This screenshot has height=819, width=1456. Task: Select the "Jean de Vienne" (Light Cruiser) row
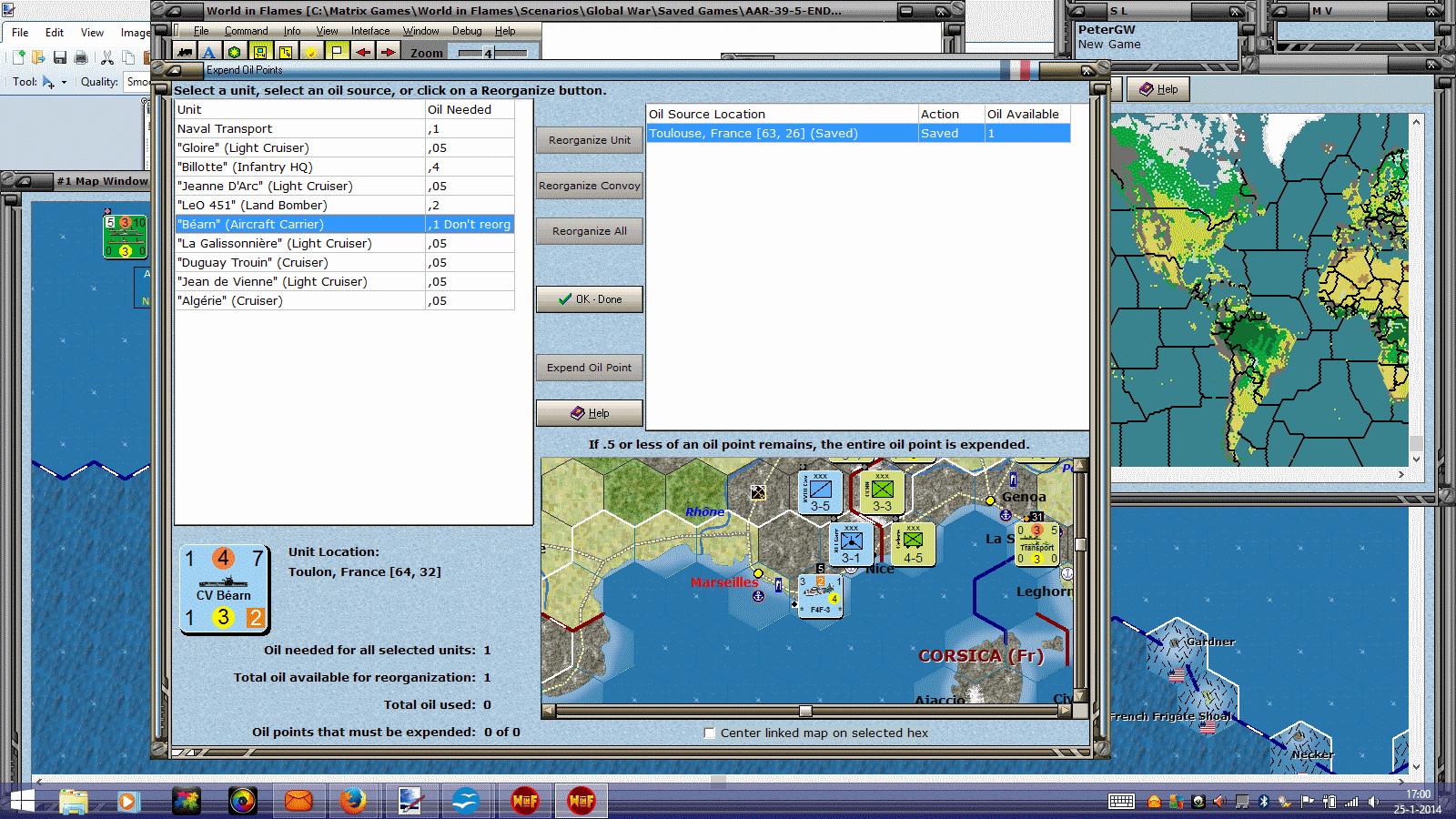(345, 281)
